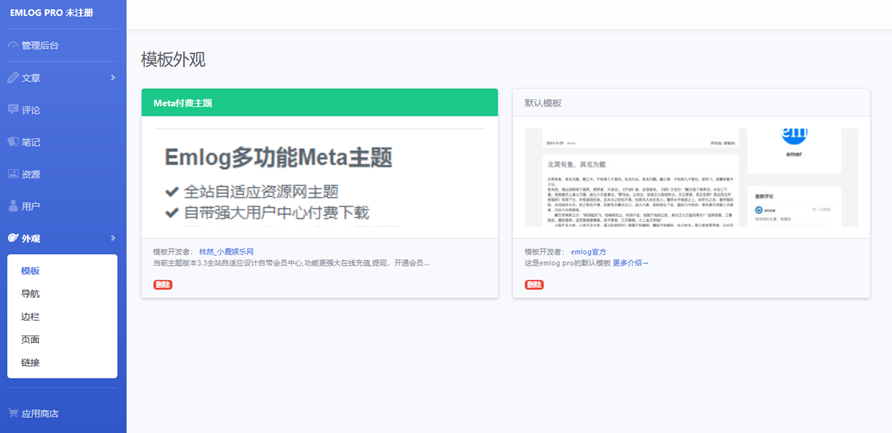
Task: Click the EMLOG PRO 未注册 brand title
Action: (x=51, y=13)
